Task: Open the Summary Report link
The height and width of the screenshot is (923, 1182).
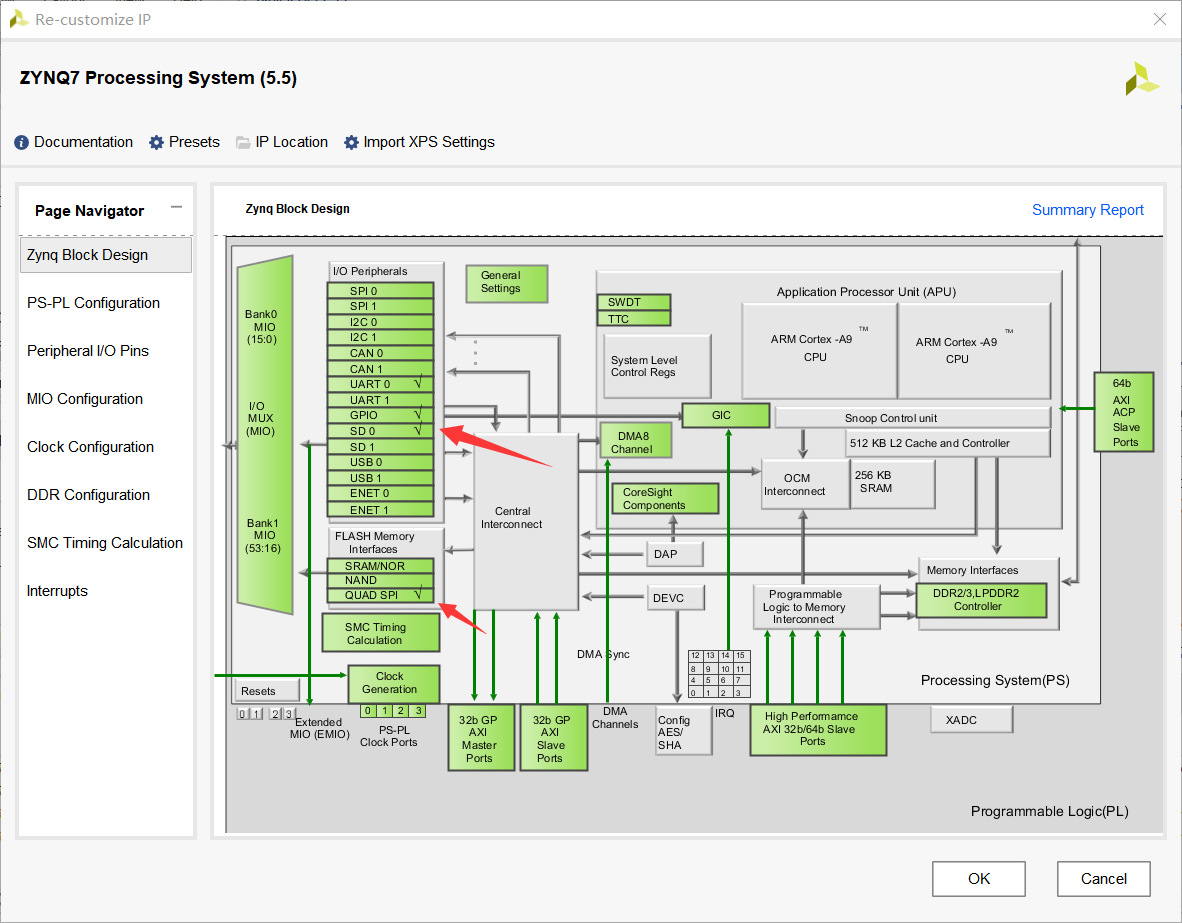Action: [x=1088, y=210]
